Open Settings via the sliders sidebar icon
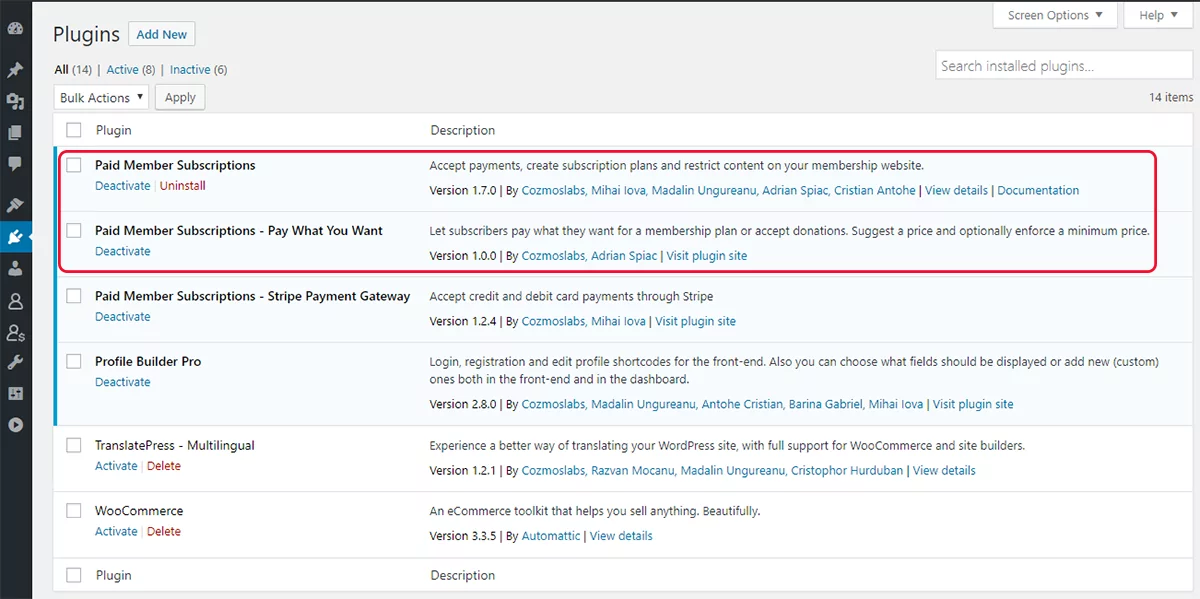The image size is (1200, 599). point(15,394)
